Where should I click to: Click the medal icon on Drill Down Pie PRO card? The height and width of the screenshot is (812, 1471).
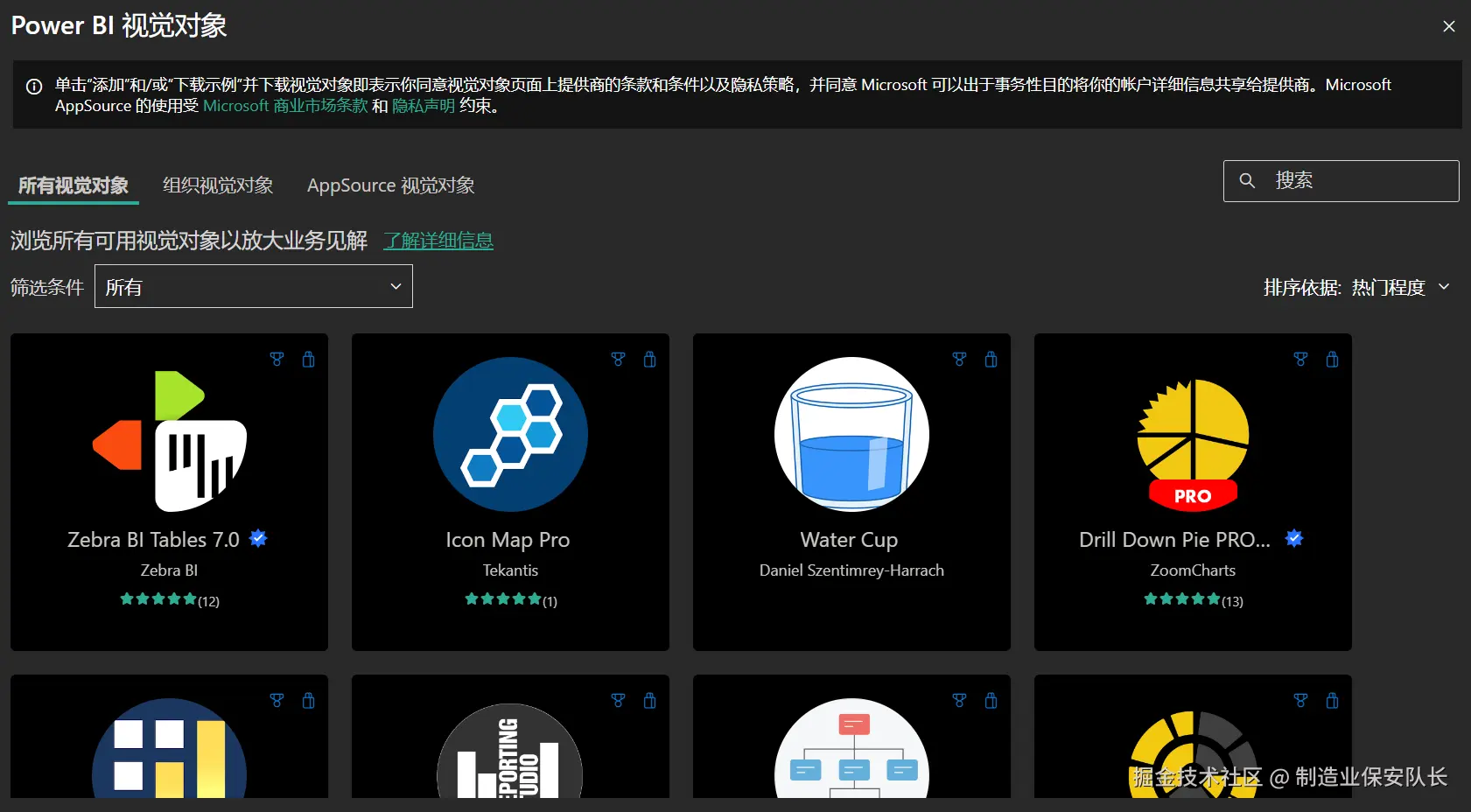point(1301,360)
